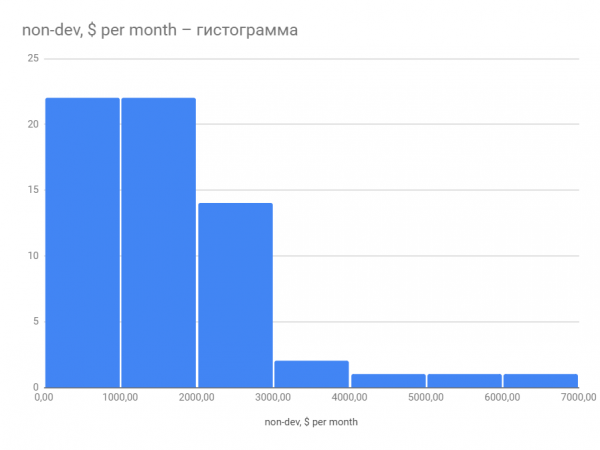This screenshot has width=600, height=450.
Task: Click the 2000,00 axis label
Action: [x=197, y=397]
